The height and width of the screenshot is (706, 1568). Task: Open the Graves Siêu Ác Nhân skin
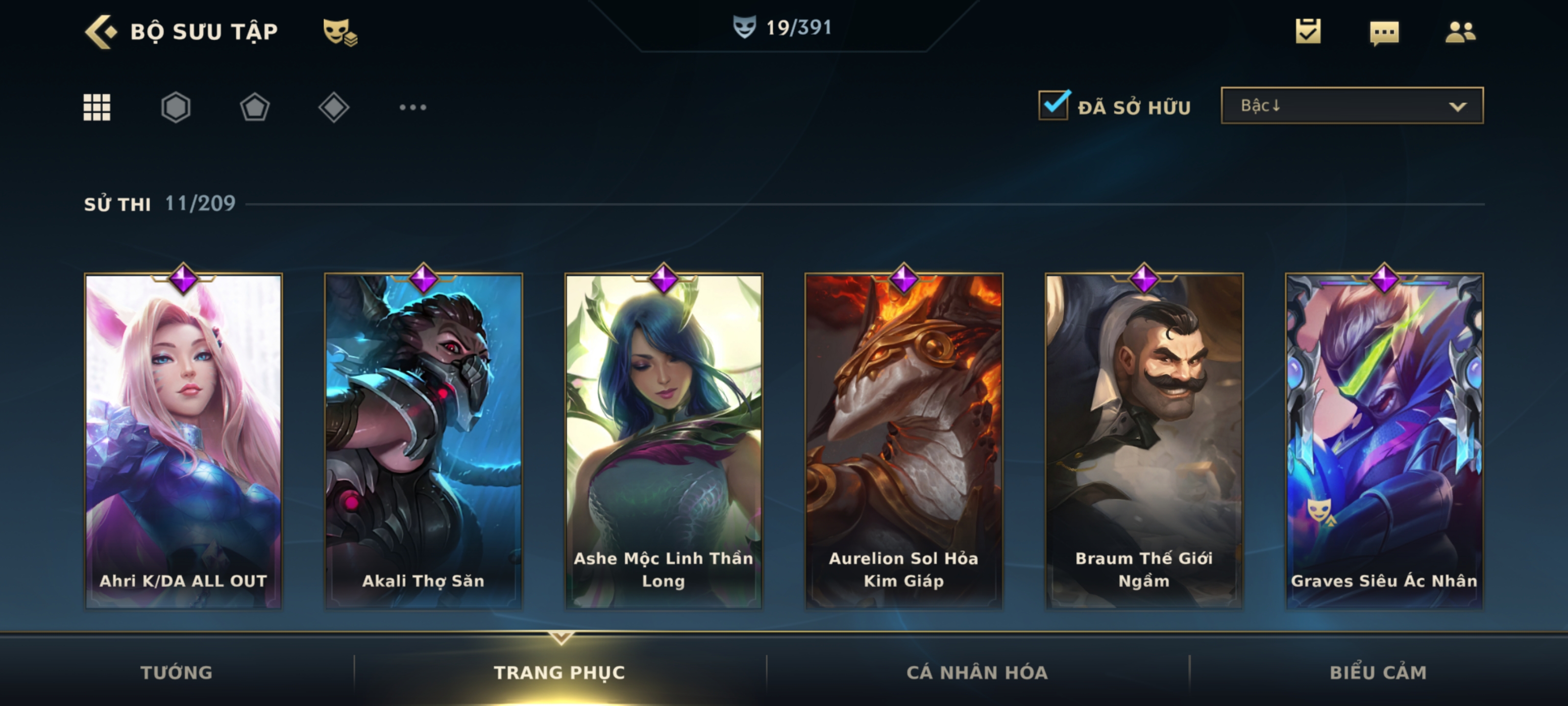click(1384, 440)
